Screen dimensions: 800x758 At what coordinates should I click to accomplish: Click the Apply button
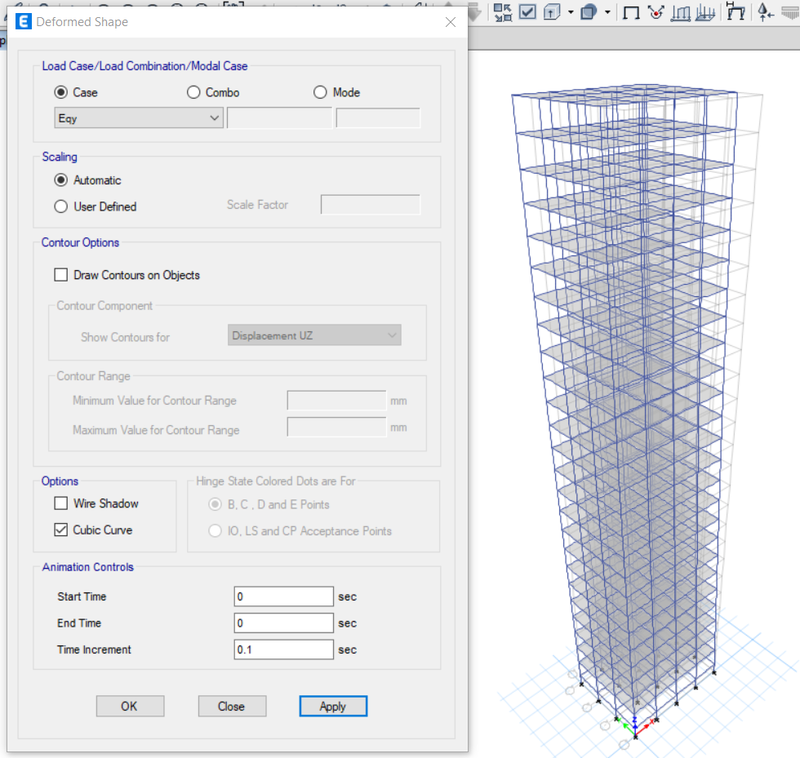(x=333, y=706)
